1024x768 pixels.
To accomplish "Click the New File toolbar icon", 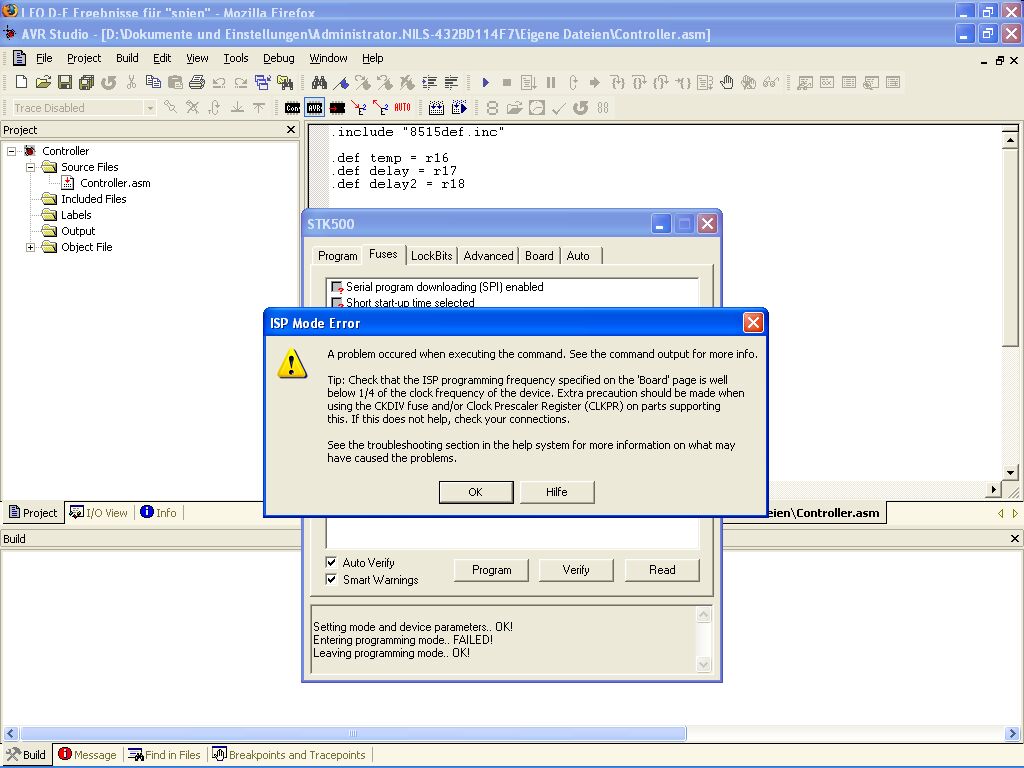I will point(21,82).
